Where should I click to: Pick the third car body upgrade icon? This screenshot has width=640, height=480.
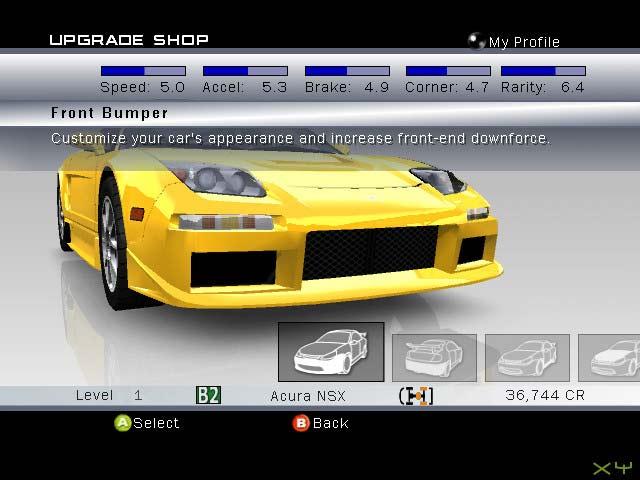[527, 357]
